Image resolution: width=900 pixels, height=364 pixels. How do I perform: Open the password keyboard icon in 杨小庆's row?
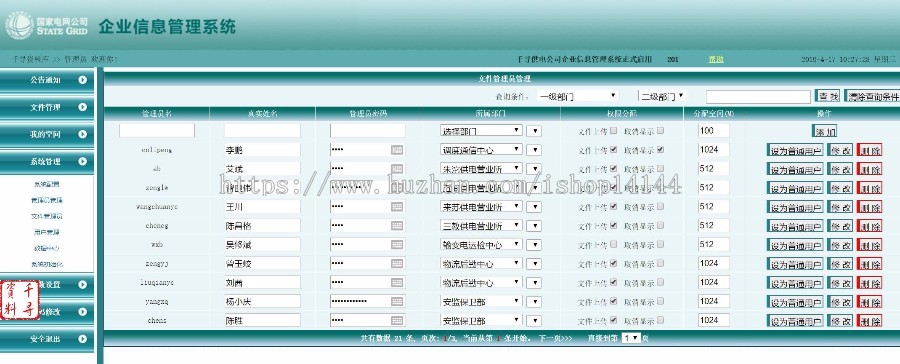(x=397, y=301)
